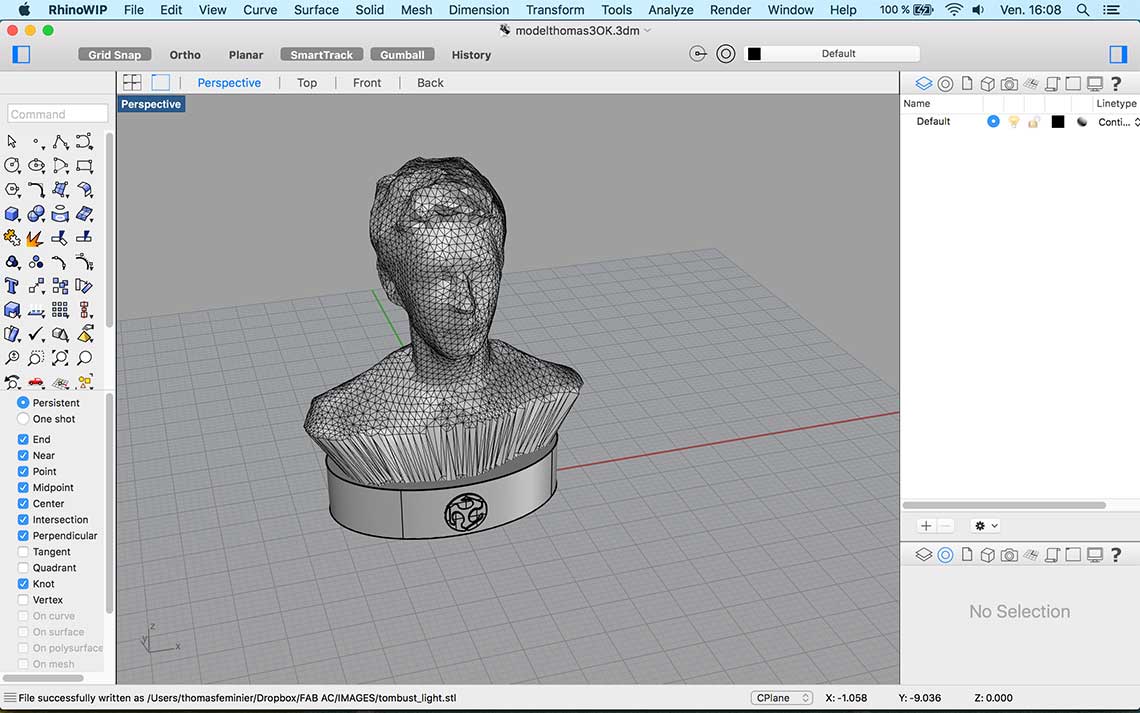This screenshot has height=713, width=1140.
Task: Click the checkmark Check Objects tool
Action: (36, 334)
